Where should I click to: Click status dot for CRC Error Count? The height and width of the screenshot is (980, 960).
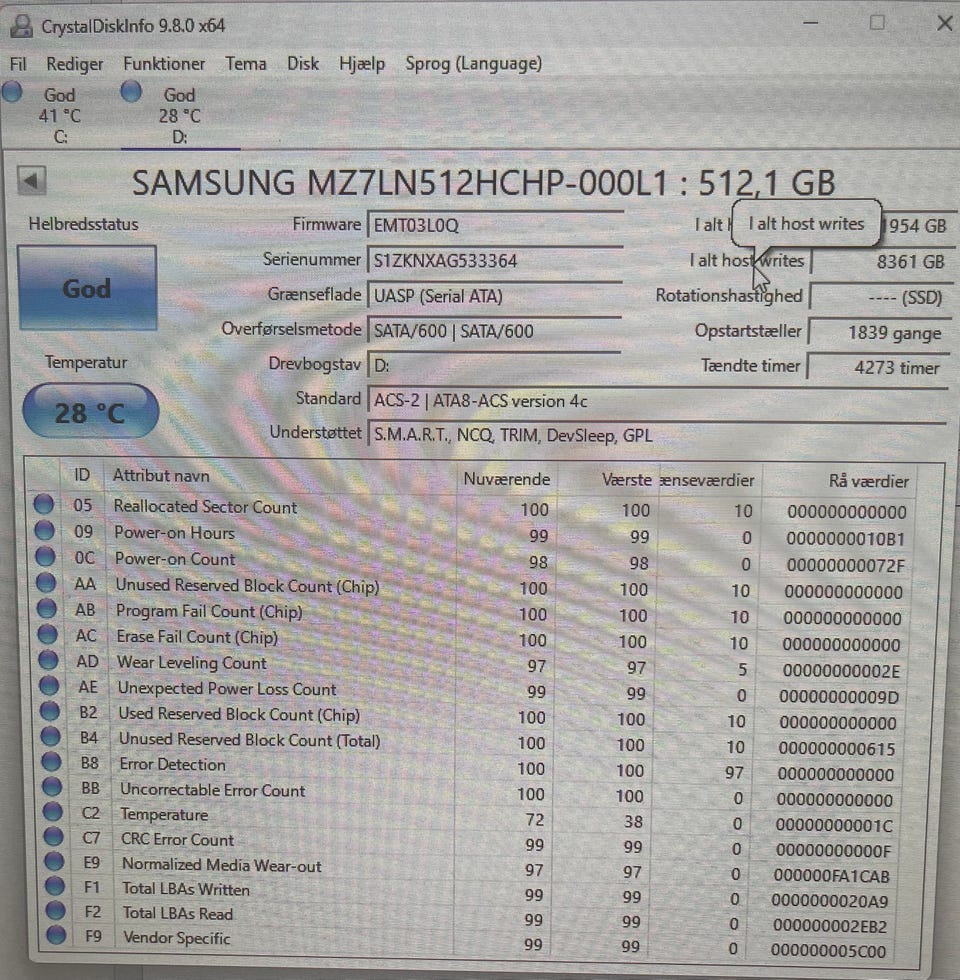point(53,837)
